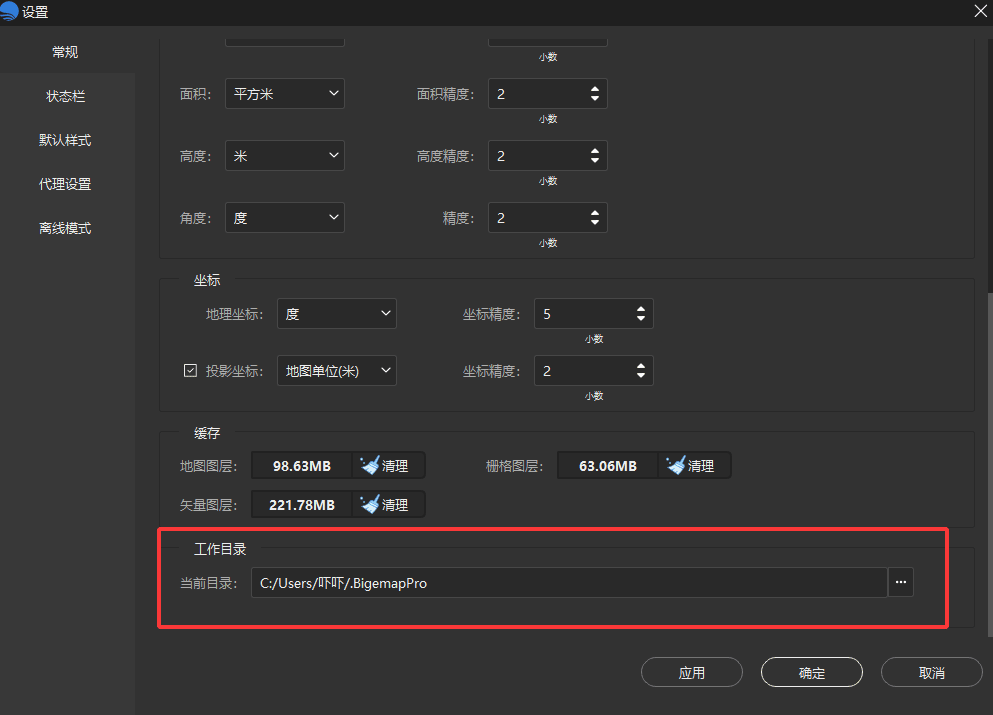Image resolution: width=993 pixels, height=715 pixels.
Task: Decrease the angle 精度 value with down arrow
Action: click(595, 222)
